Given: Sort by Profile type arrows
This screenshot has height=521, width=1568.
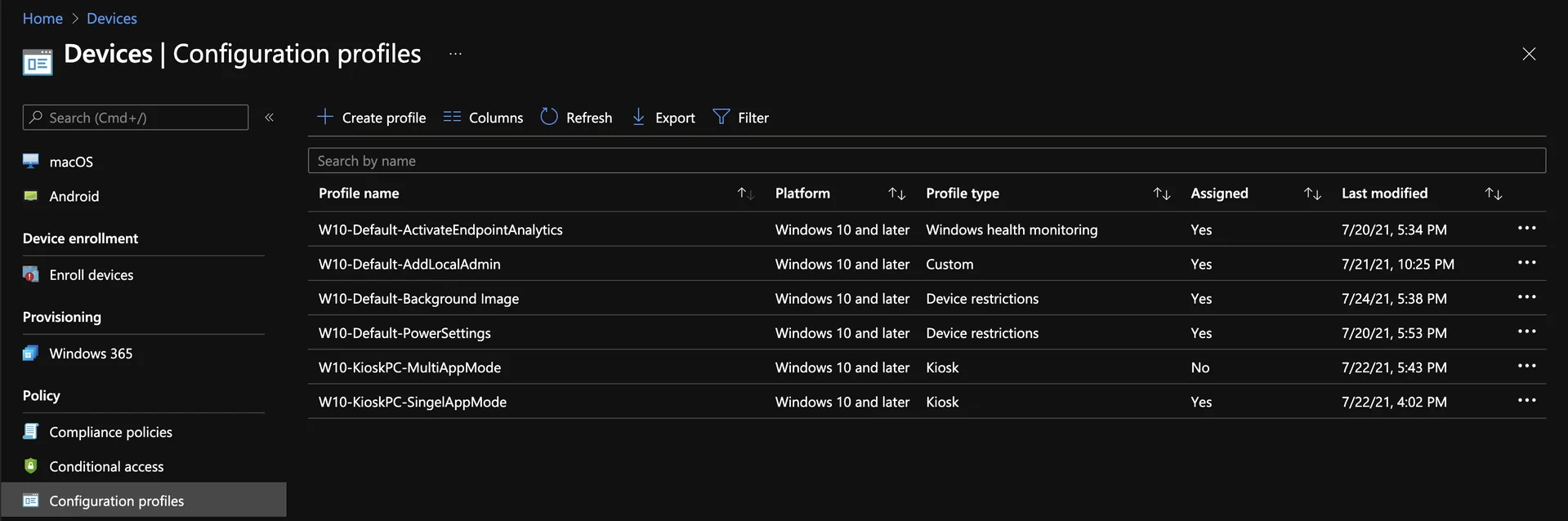Looking at the screenshot, I should pyautogui.click(x=1161, y=194).
